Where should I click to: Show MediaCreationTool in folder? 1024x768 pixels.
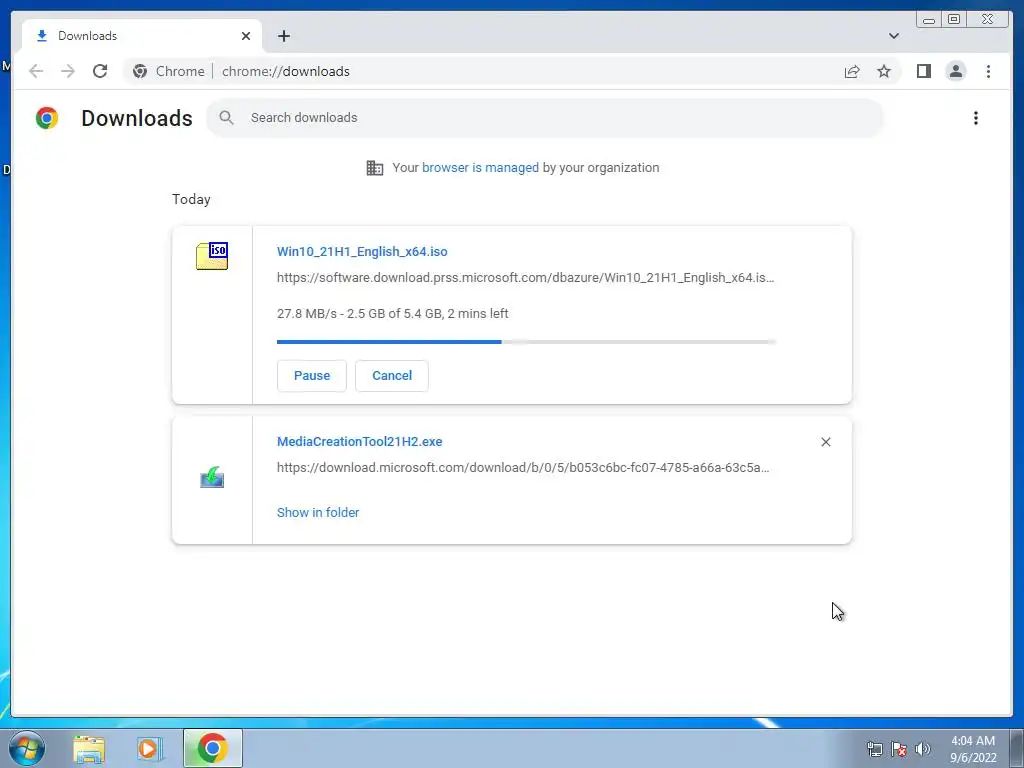click(318, 513)
